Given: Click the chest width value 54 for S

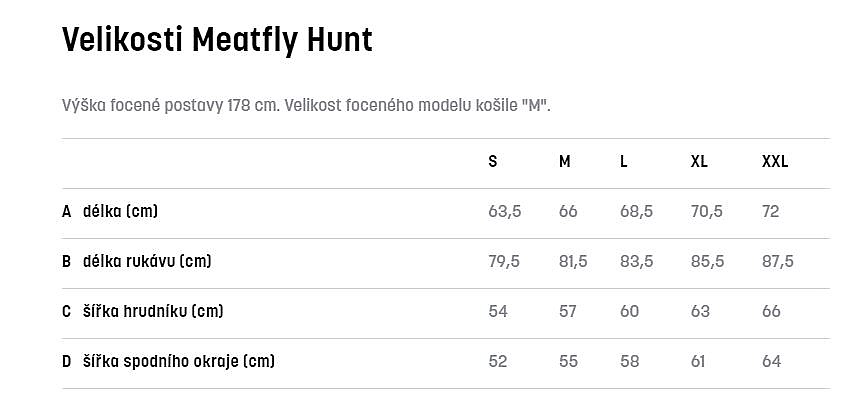Looking at the screenshot, I should coord(498,312).
